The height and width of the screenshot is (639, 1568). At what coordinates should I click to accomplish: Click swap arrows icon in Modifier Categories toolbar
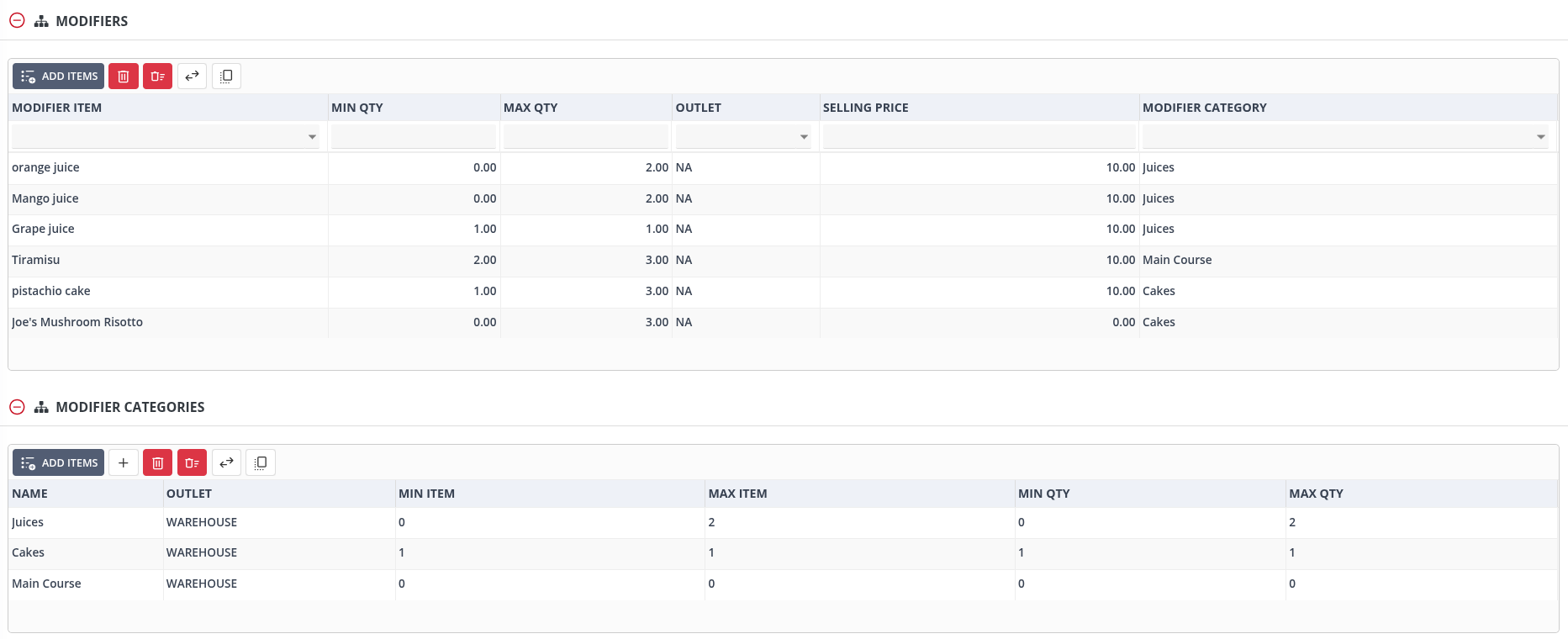(226, 462)
